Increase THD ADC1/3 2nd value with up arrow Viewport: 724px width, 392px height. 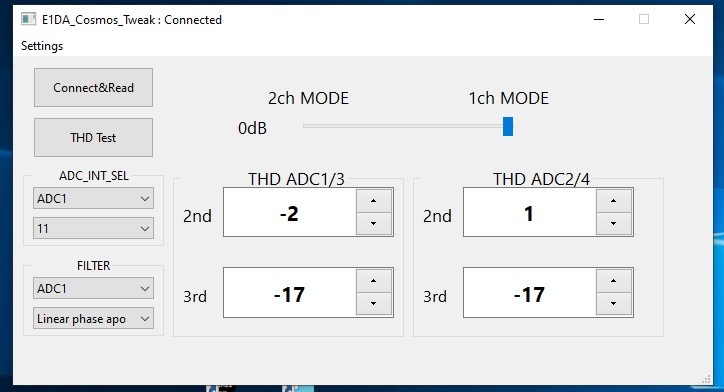[x=374, y=201]
